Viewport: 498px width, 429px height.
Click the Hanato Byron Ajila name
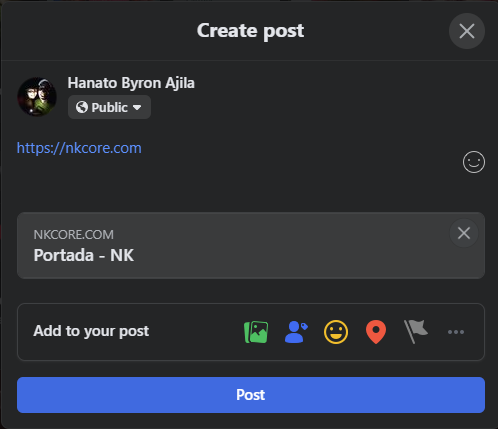click(131, 83)
